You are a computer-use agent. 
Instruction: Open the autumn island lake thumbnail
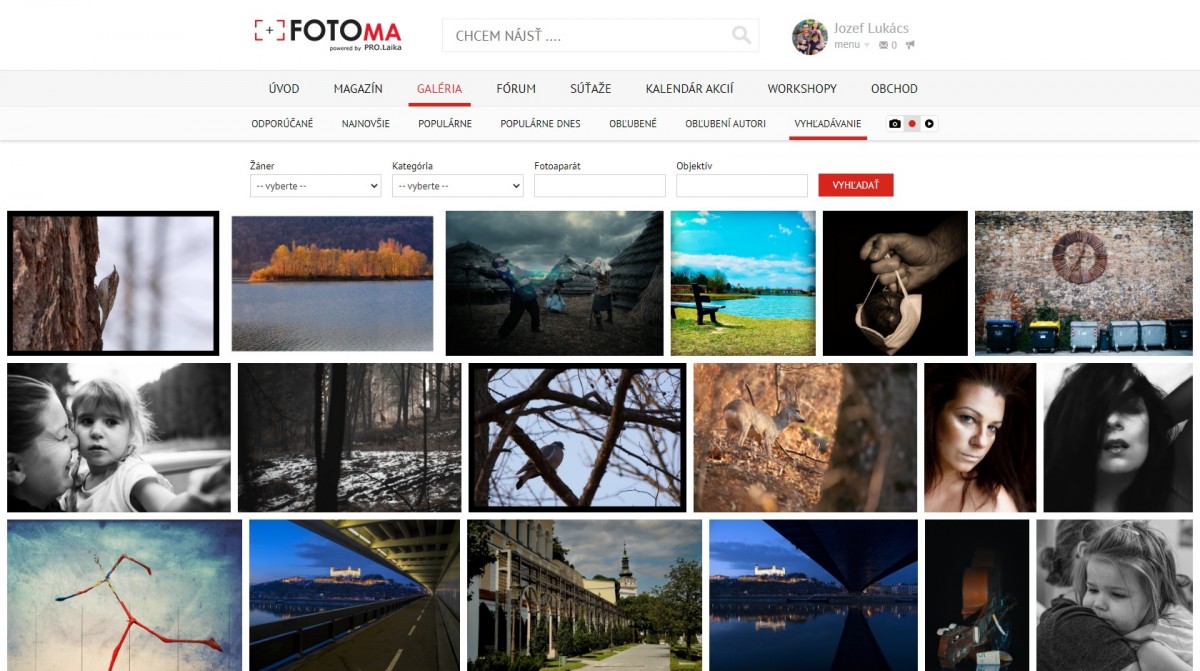coord(332,283)
